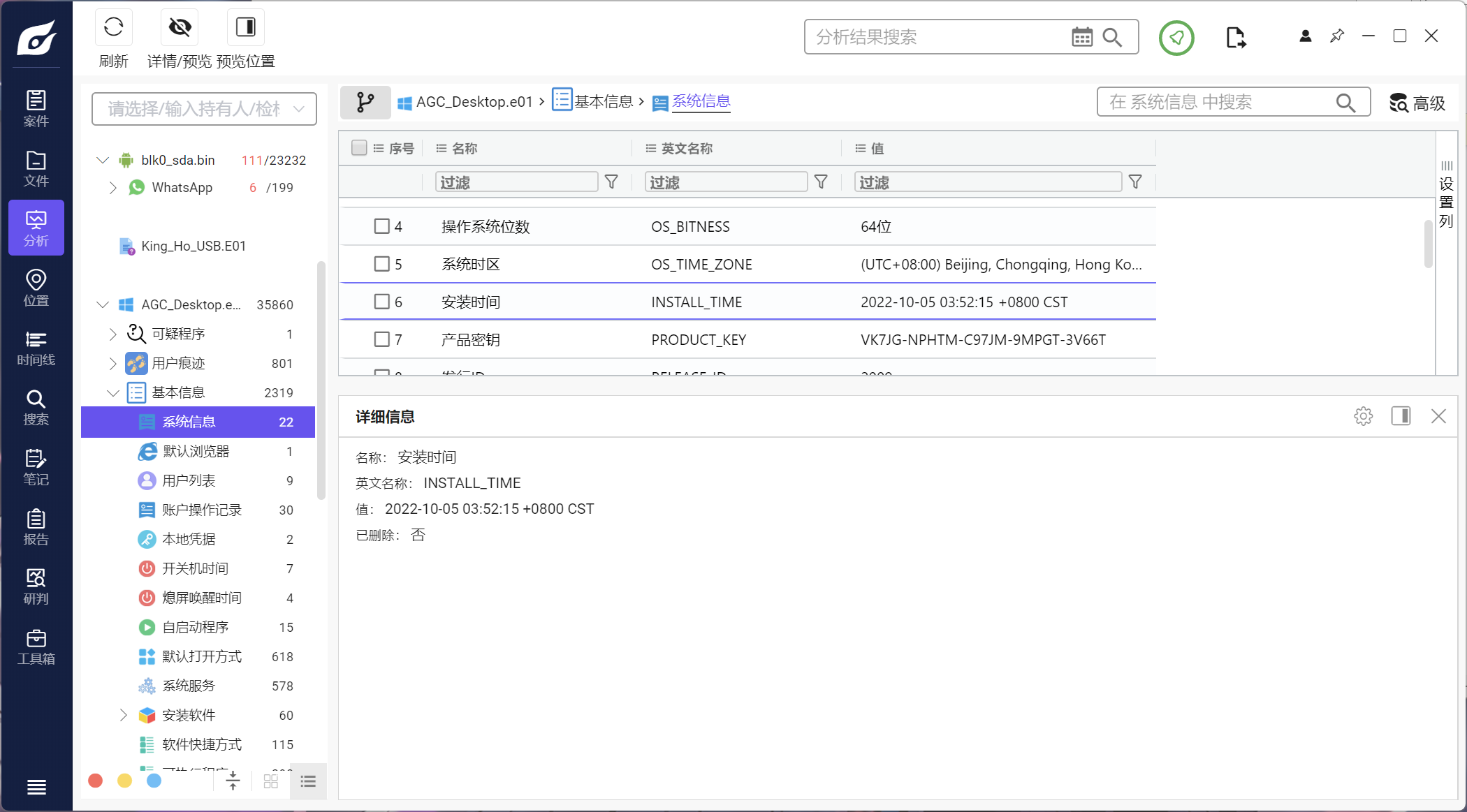Click the 系统信息 breadcrumb link
Image resolution: width=1467 pixels, height=812 pixels.
click(701, 101)
